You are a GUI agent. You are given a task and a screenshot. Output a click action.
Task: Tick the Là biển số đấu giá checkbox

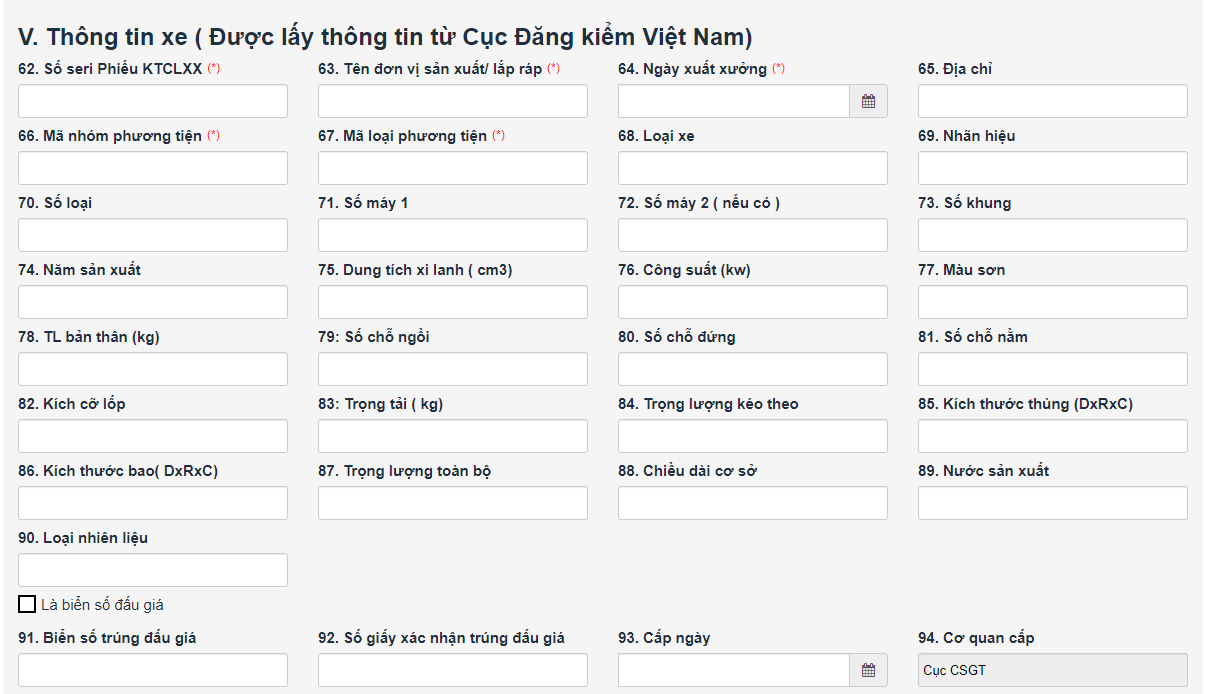(27, 604)
